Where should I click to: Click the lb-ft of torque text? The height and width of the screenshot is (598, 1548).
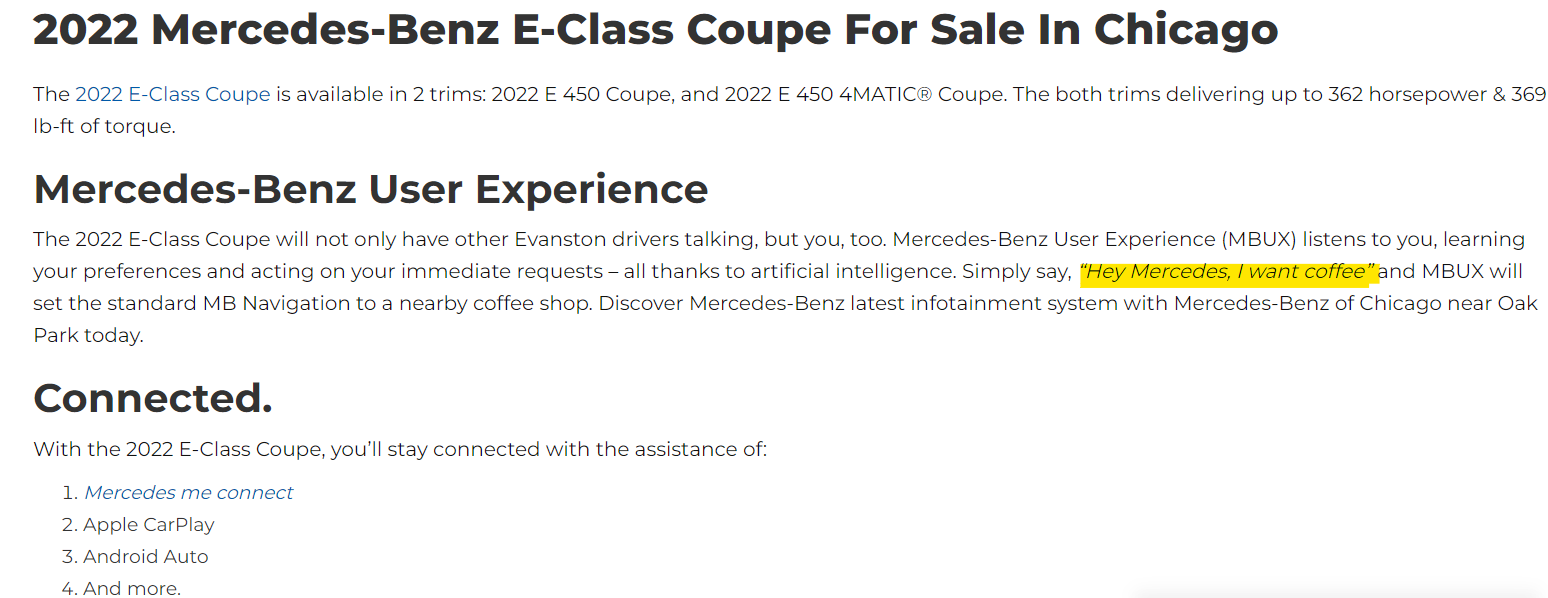104,126
